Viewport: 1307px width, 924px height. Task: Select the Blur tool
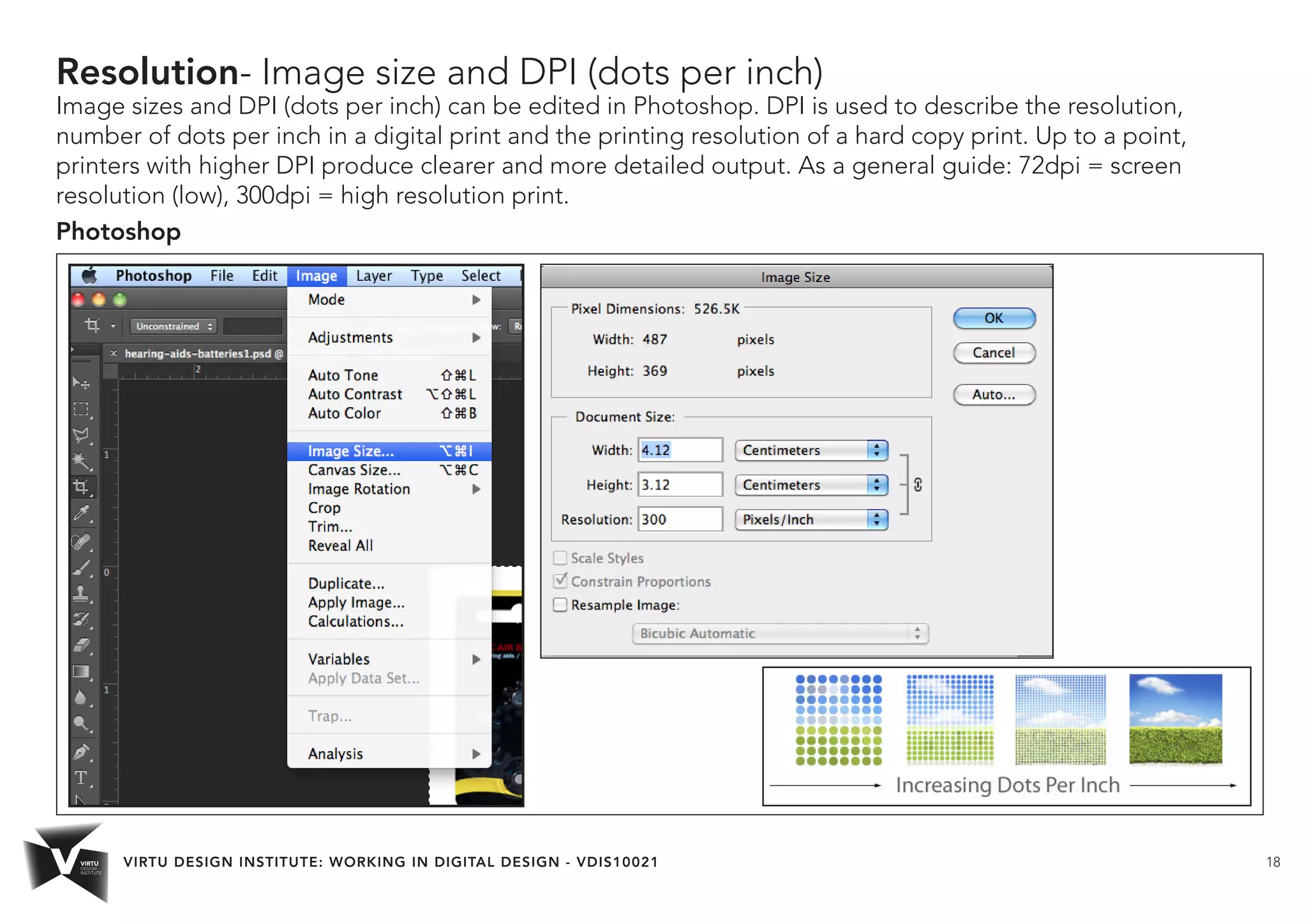(x=81, y=697)
